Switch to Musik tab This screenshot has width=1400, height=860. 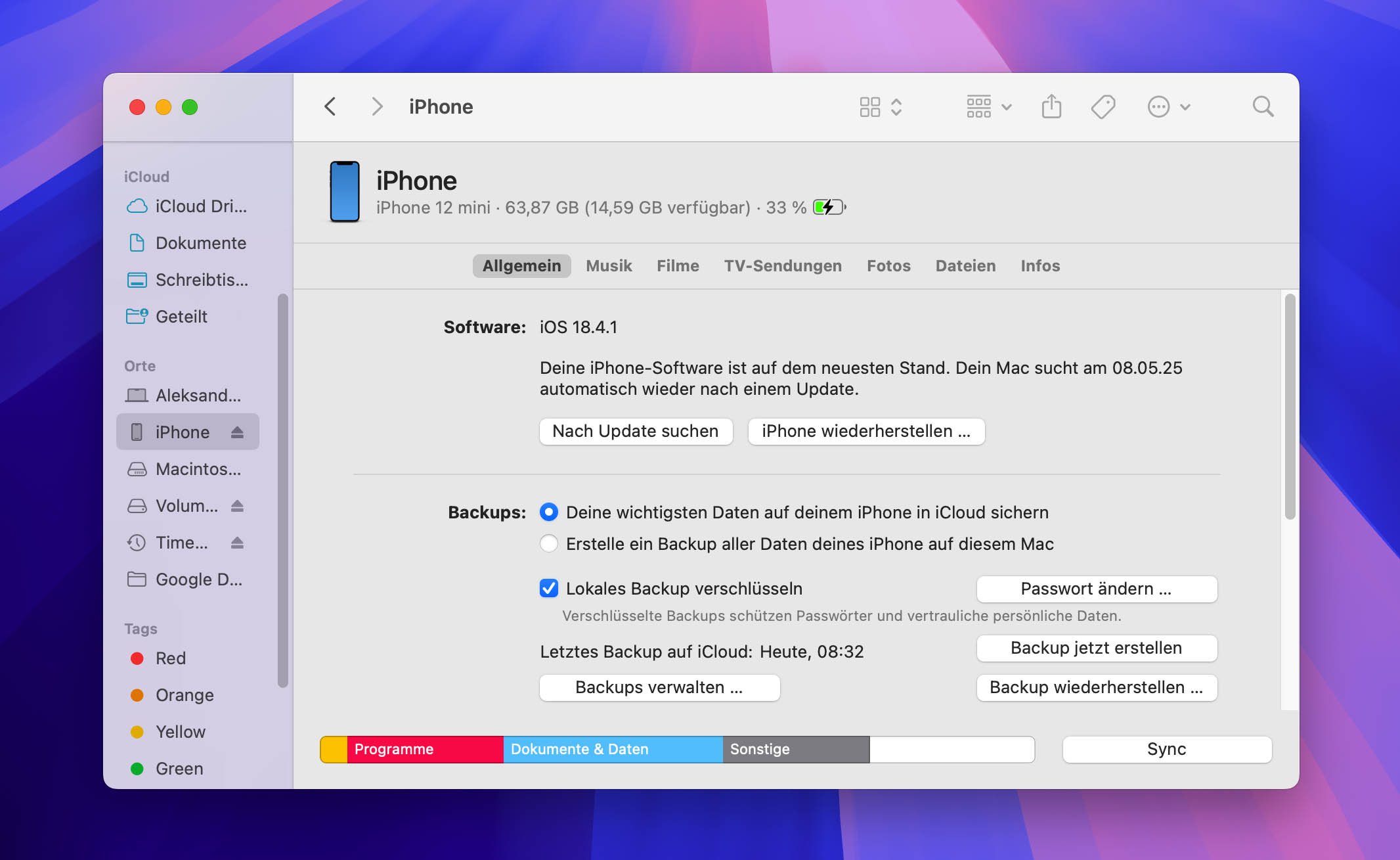click(609, 265)
